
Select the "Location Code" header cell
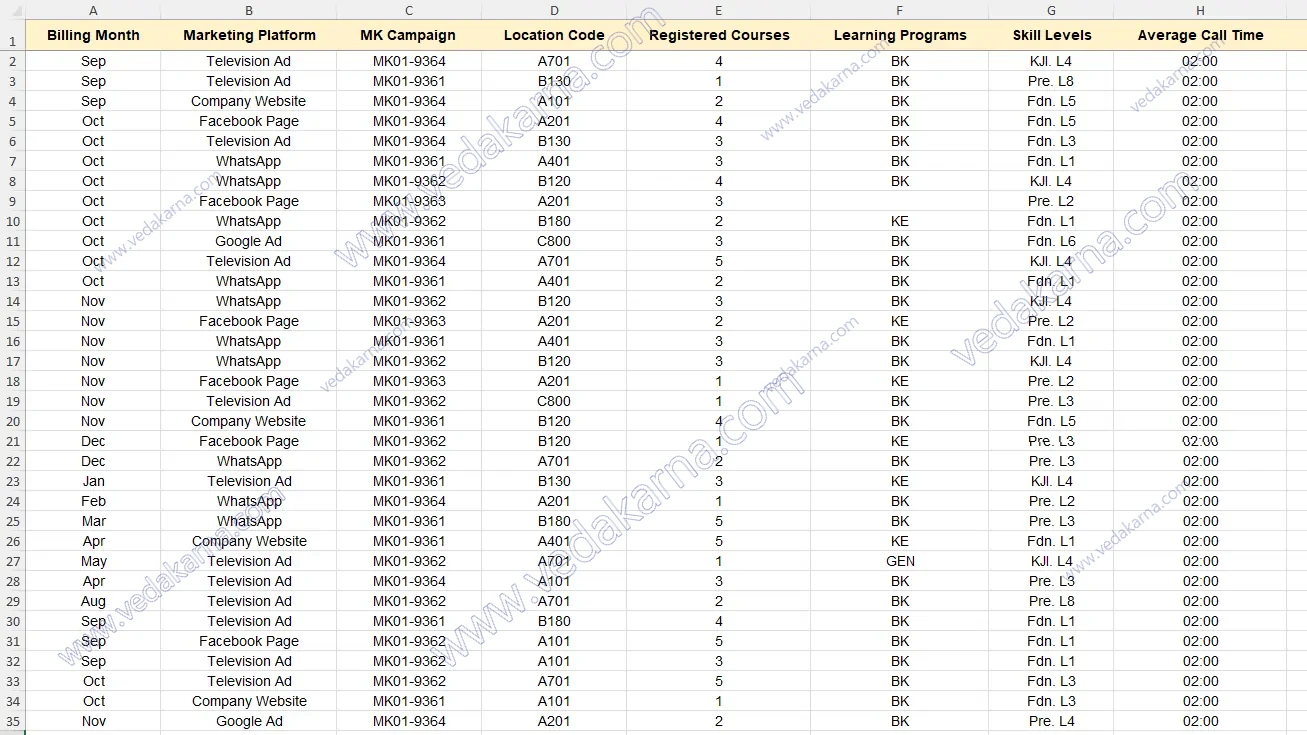pos(554,35)
